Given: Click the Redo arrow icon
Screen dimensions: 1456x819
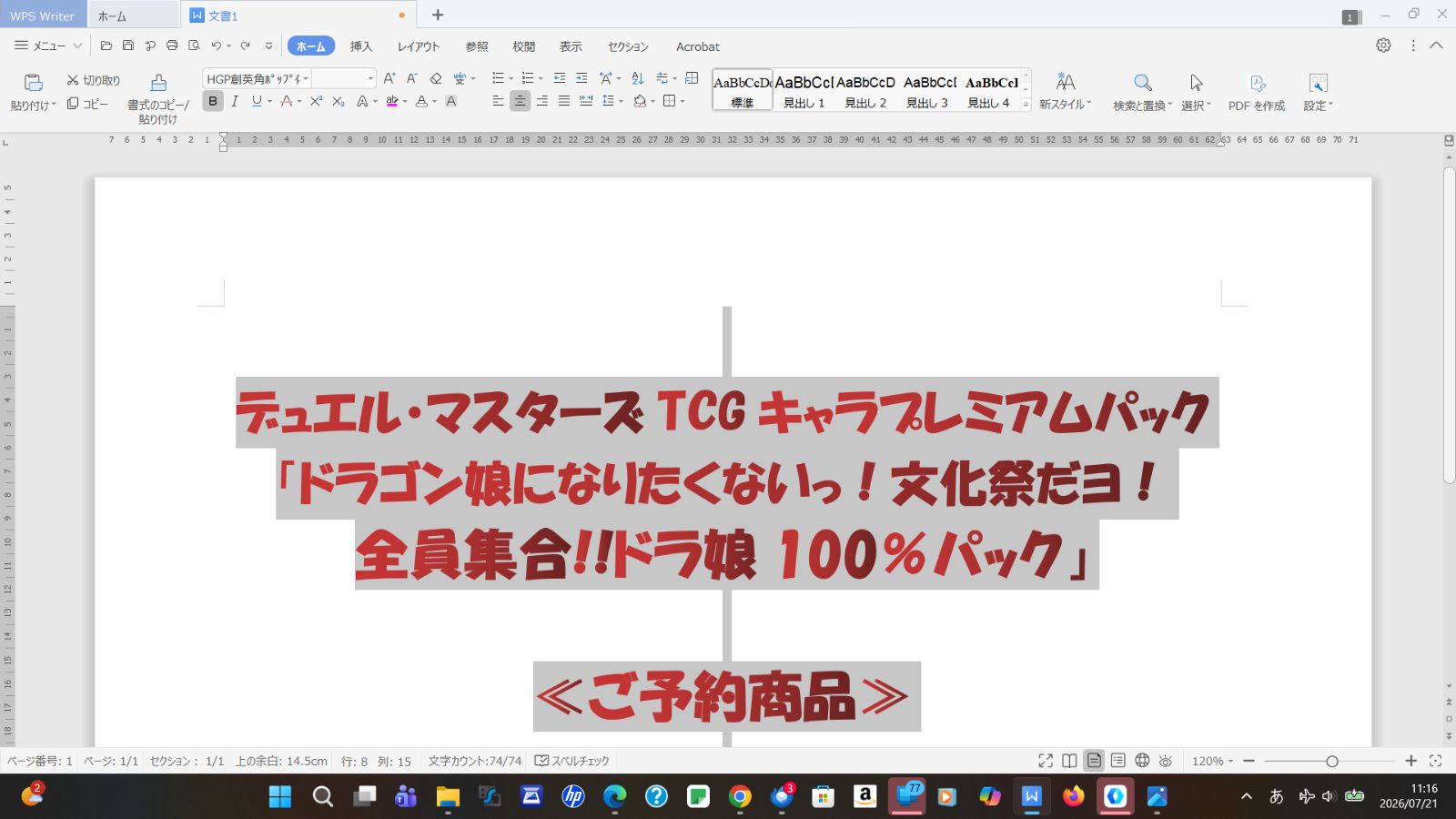Looking at the screenshot, I should [x=245, y=45].
